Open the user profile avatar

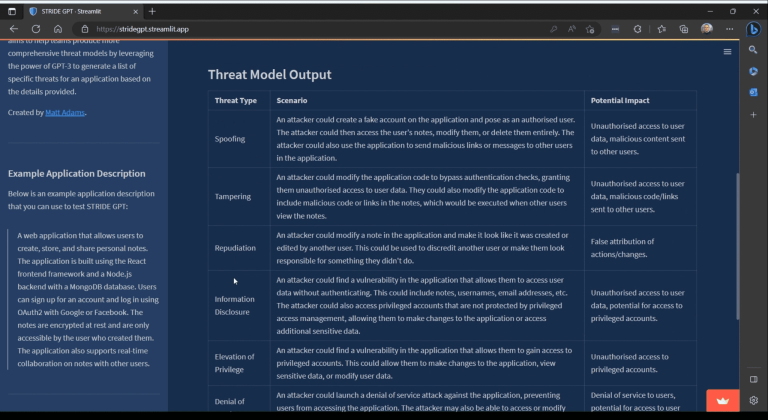click(x=706, y=28)
